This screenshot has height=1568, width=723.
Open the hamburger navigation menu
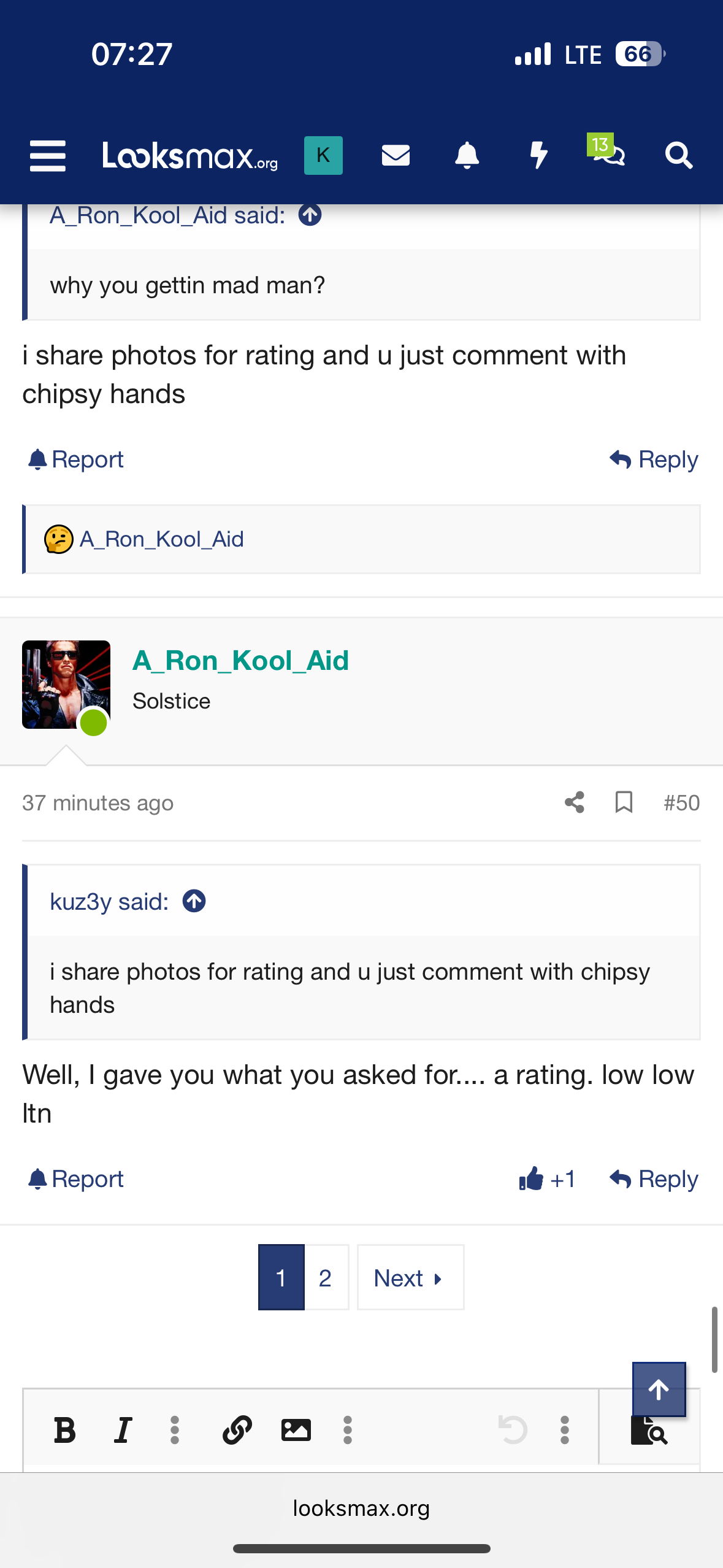48,155
